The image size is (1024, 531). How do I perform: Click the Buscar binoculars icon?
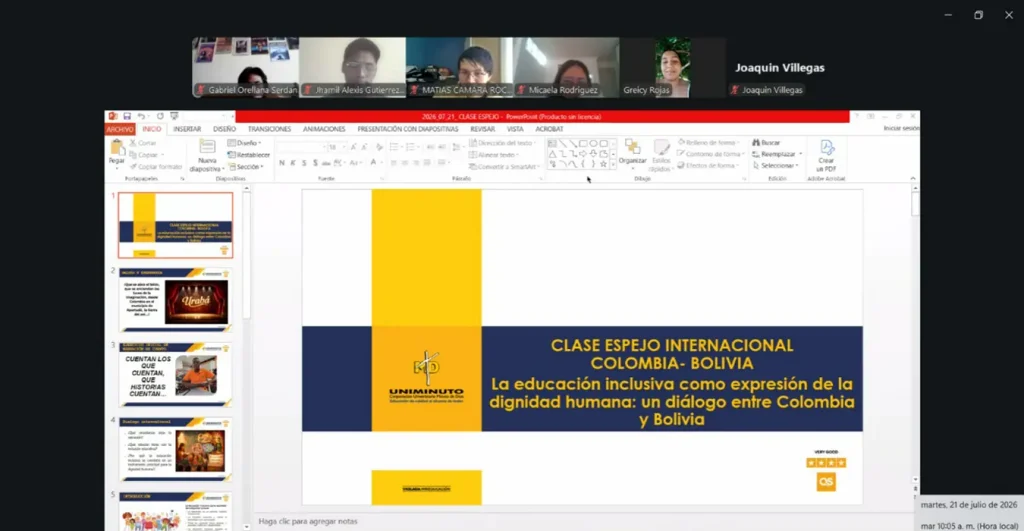click(x=756, y=142)
